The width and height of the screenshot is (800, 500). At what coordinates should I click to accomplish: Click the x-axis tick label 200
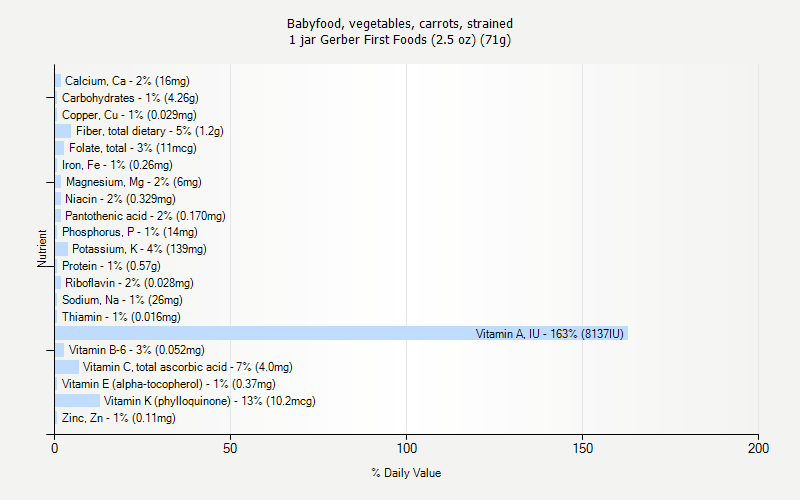click(x=758, y=448)
